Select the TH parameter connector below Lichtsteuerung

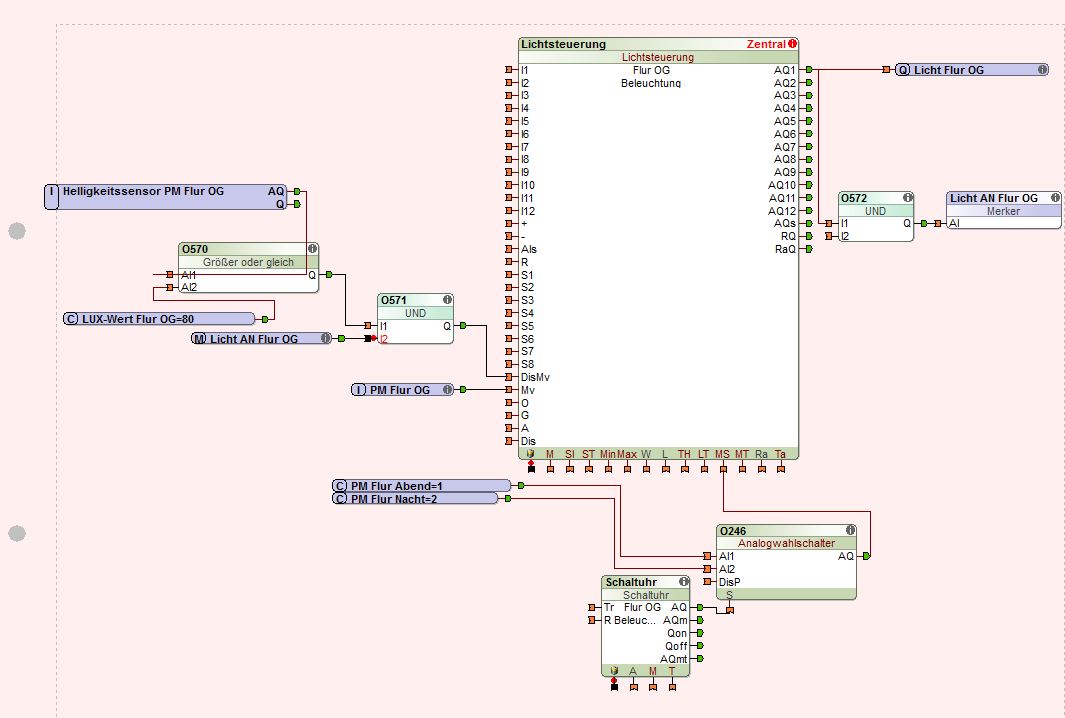[x=685, y=469]
